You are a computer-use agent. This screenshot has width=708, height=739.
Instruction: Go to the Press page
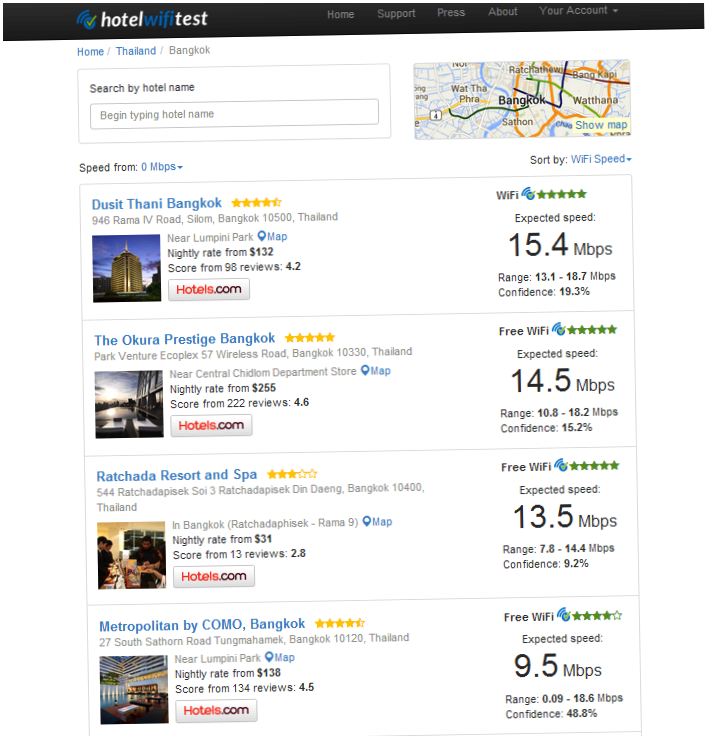(x=451, y=12)
